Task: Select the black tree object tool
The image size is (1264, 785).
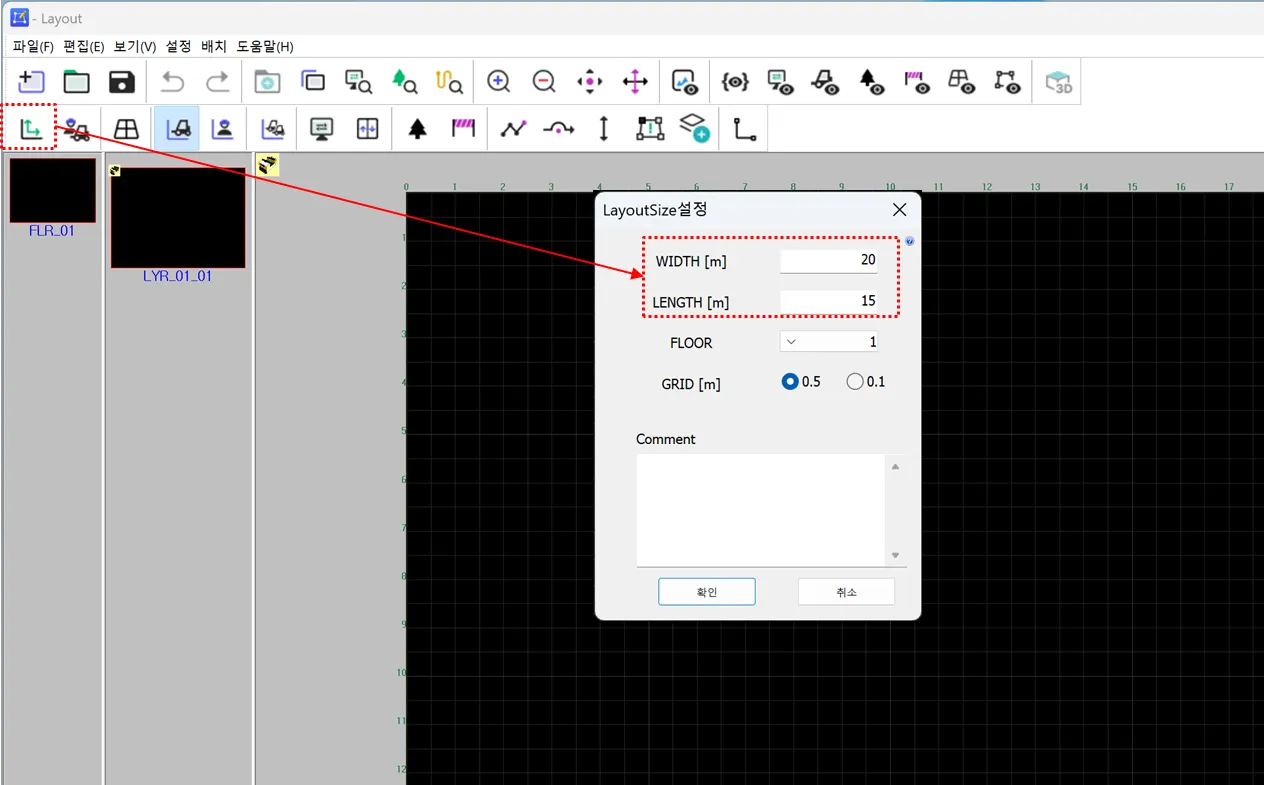Action: coord(418,129)
